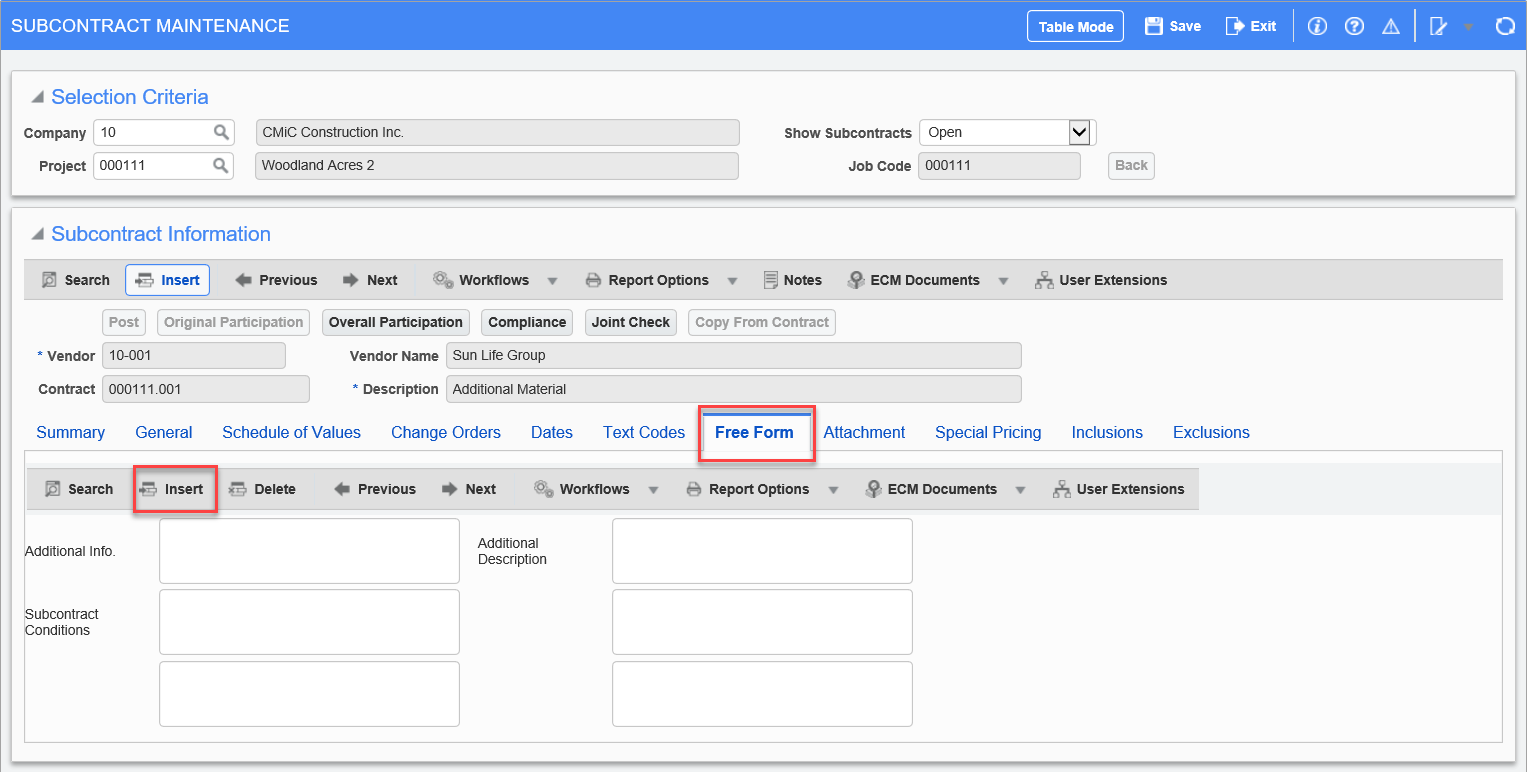Open the Show Subcontracts dropdown
This screenshot has height=772, width=1527.
coord(1007,132)
